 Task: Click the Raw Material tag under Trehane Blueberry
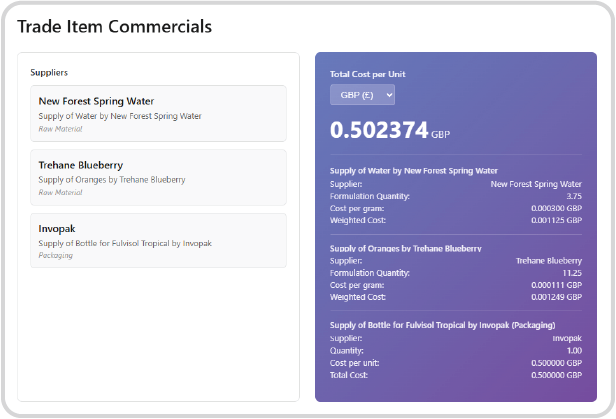tap(60, 192)
